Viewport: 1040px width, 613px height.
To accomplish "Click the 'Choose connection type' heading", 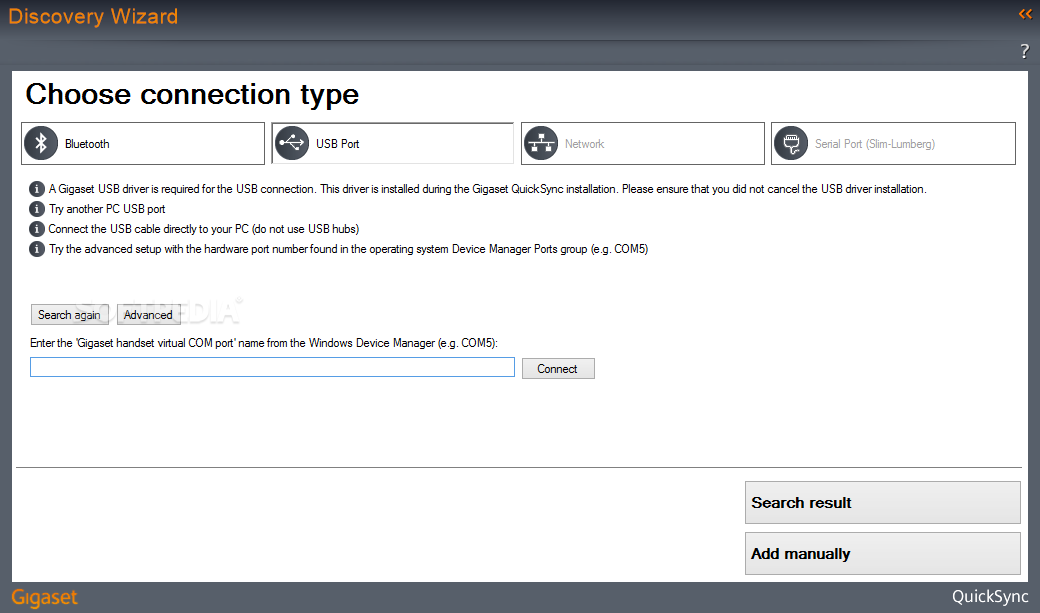I will tap(192, 94).
